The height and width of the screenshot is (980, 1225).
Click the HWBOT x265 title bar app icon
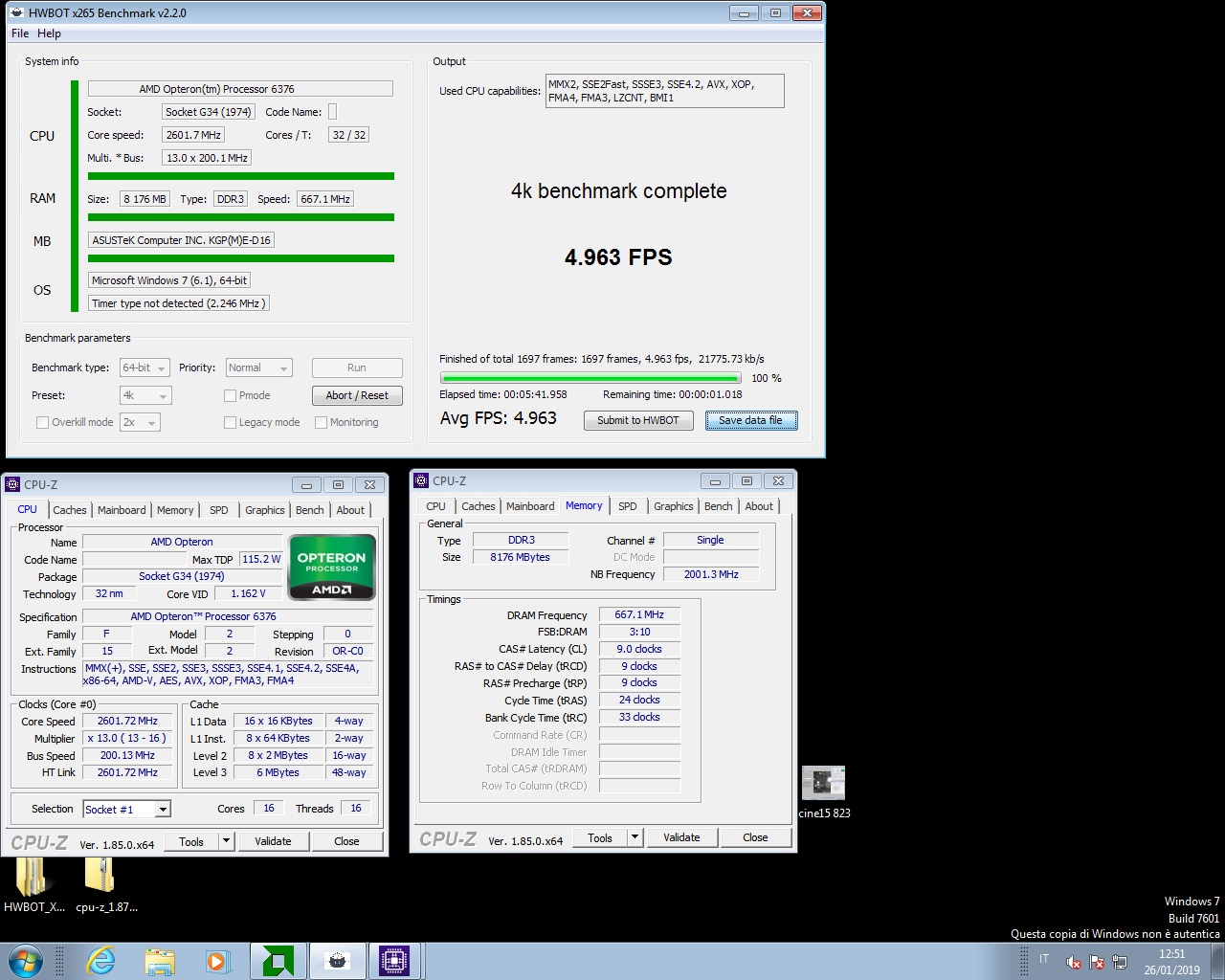tap(17, 13)
